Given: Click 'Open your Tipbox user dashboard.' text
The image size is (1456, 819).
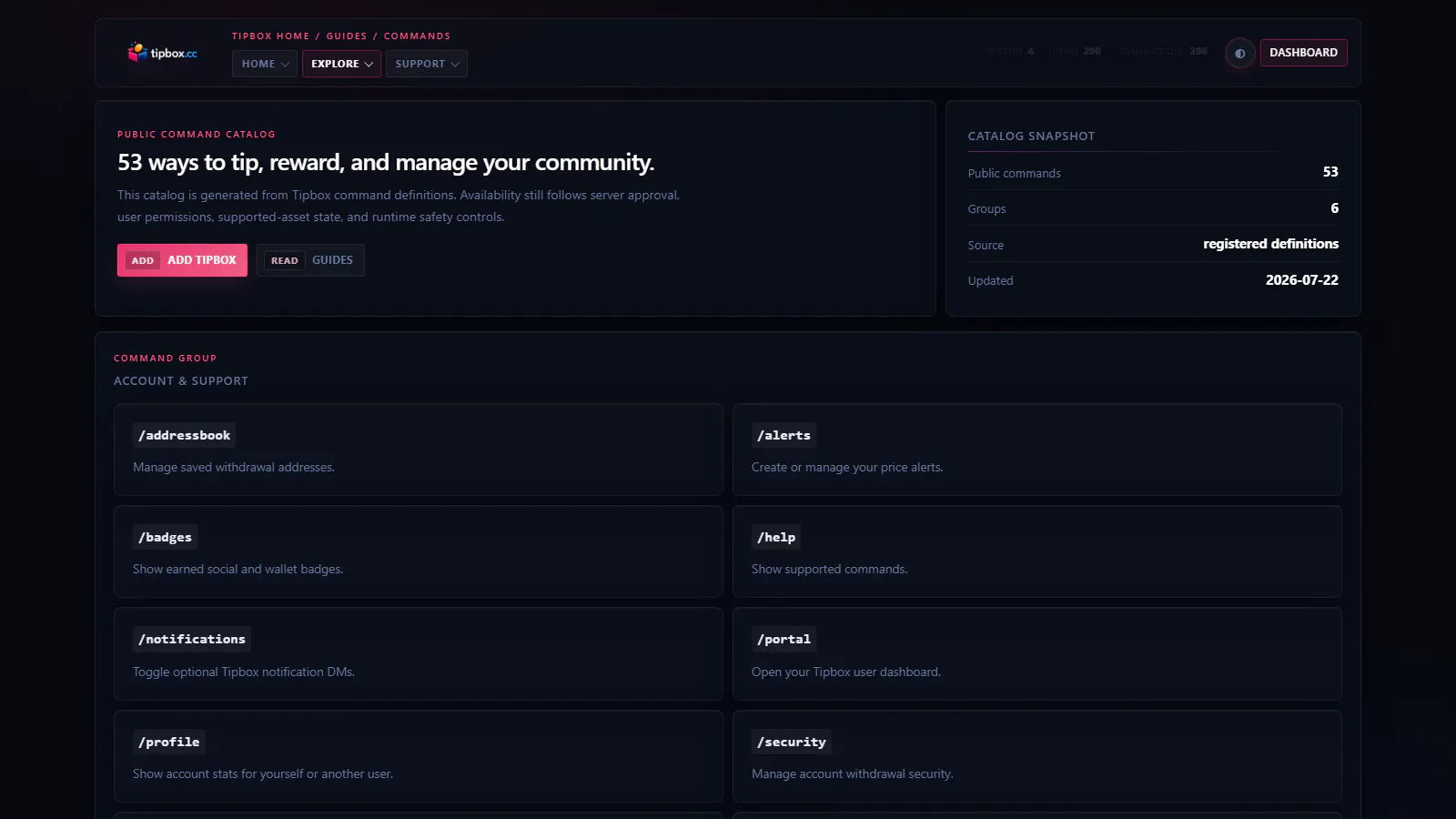Looking at the screenshot, I should 846,672.
